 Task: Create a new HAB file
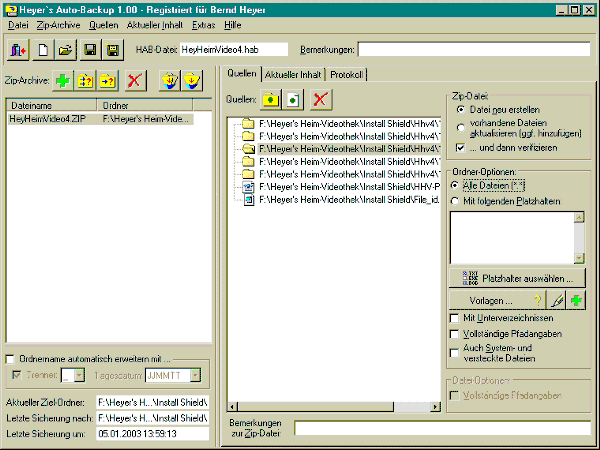click(x=45, y=49)
